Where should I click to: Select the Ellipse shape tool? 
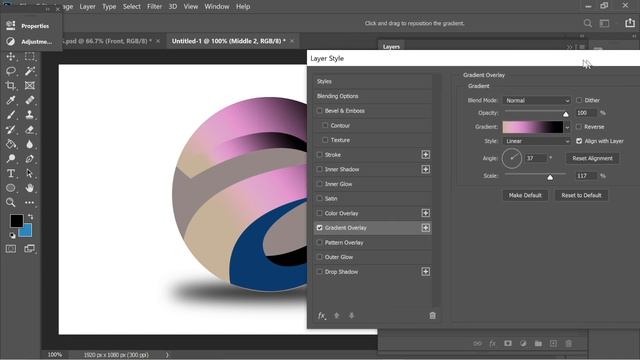pyautogui.click(x=11, y=188)
